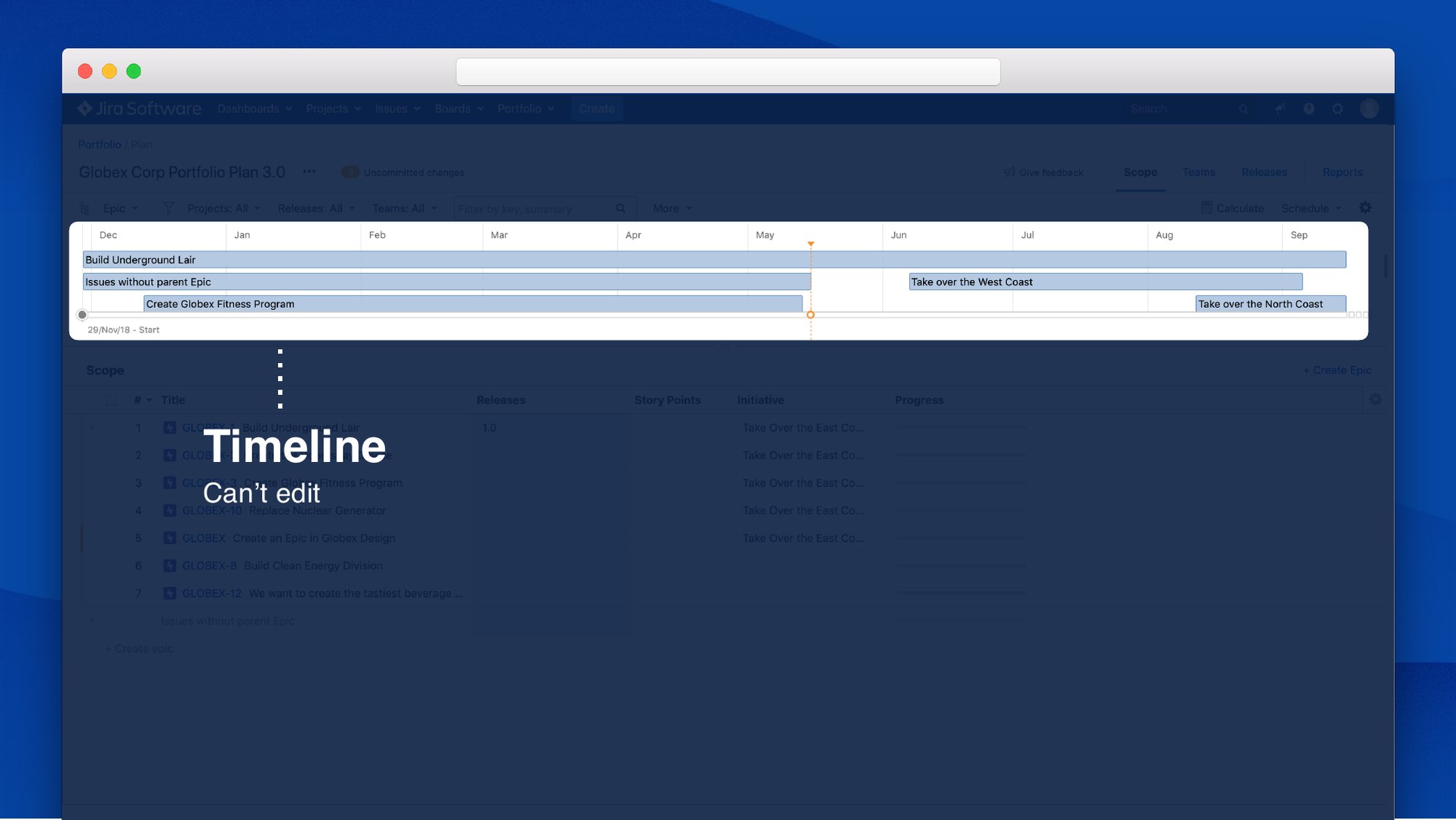Open the Projects menu
The height and width of the screenshot is (820, 1456).
333,108
